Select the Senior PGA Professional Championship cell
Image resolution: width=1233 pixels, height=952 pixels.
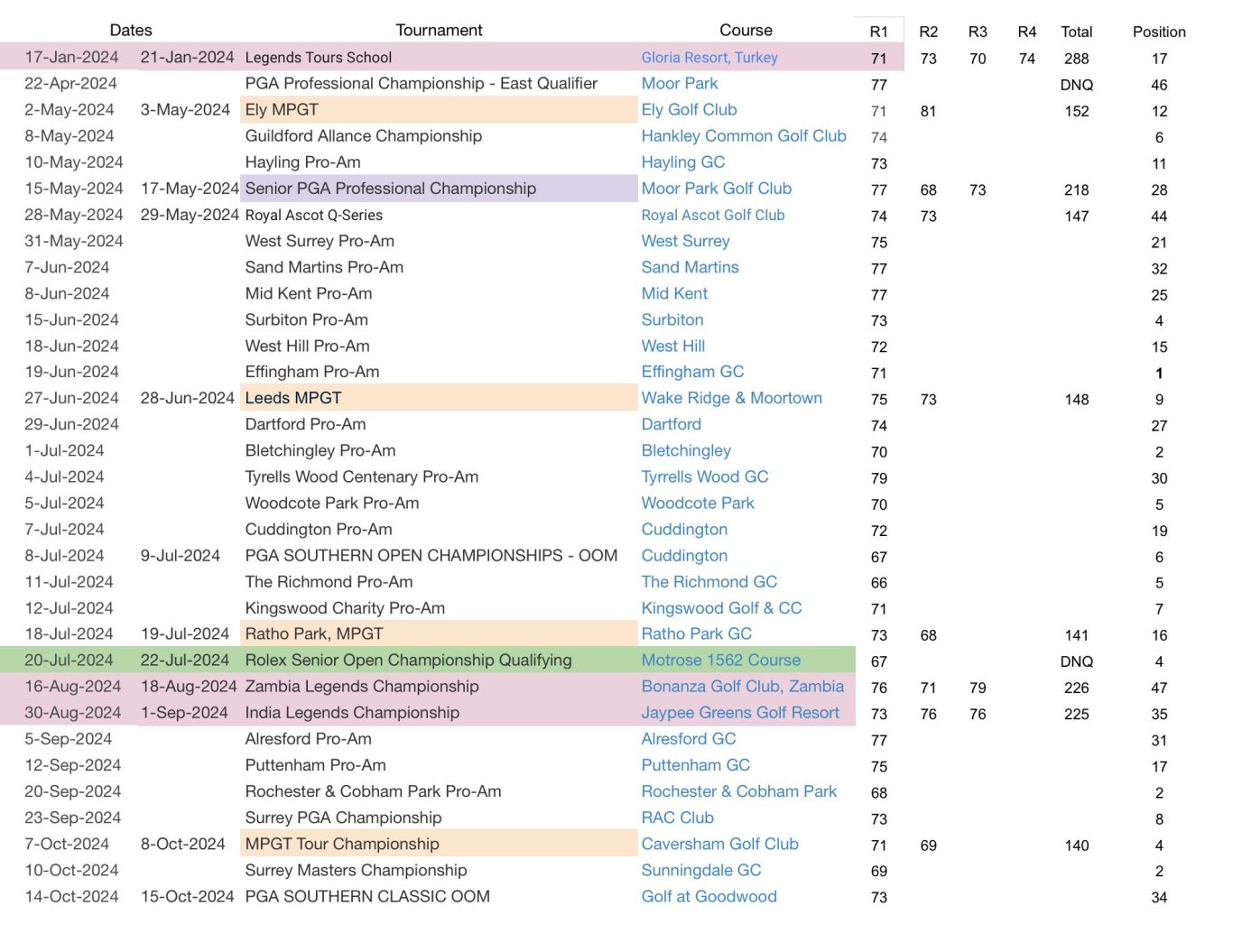pos(440,188)
